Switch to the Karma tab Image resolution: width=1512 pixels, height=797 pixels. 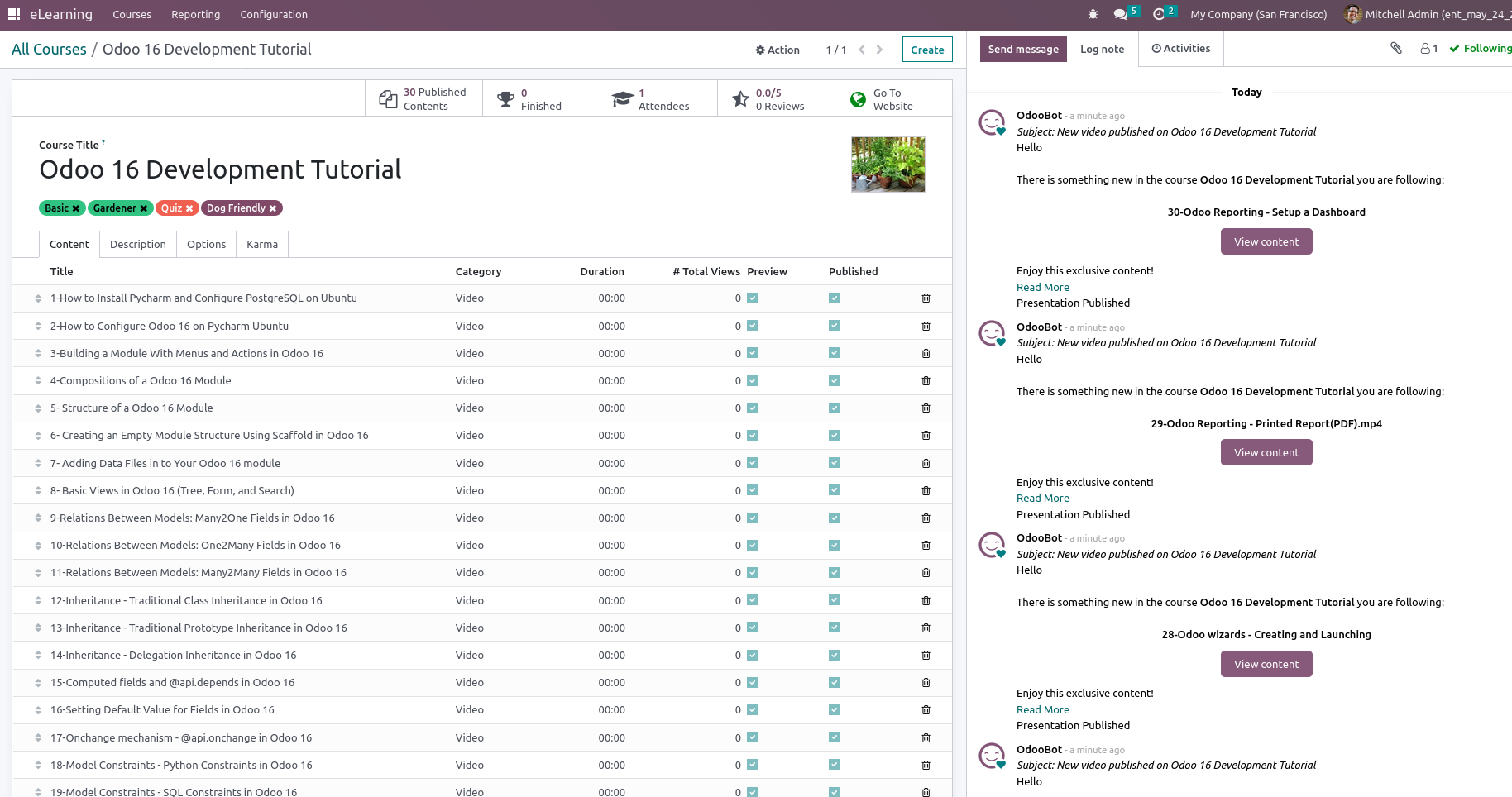(x=262, y=245)
